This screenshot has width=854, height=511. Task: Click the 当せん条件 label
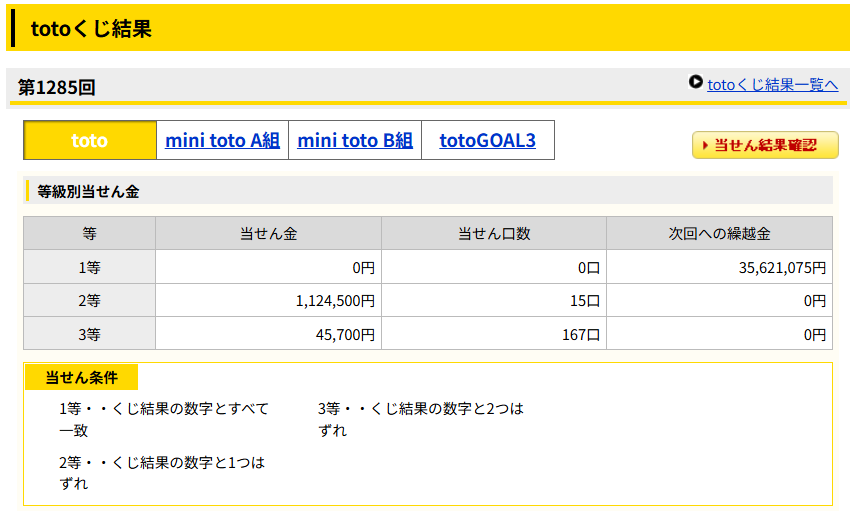point(81,377)
